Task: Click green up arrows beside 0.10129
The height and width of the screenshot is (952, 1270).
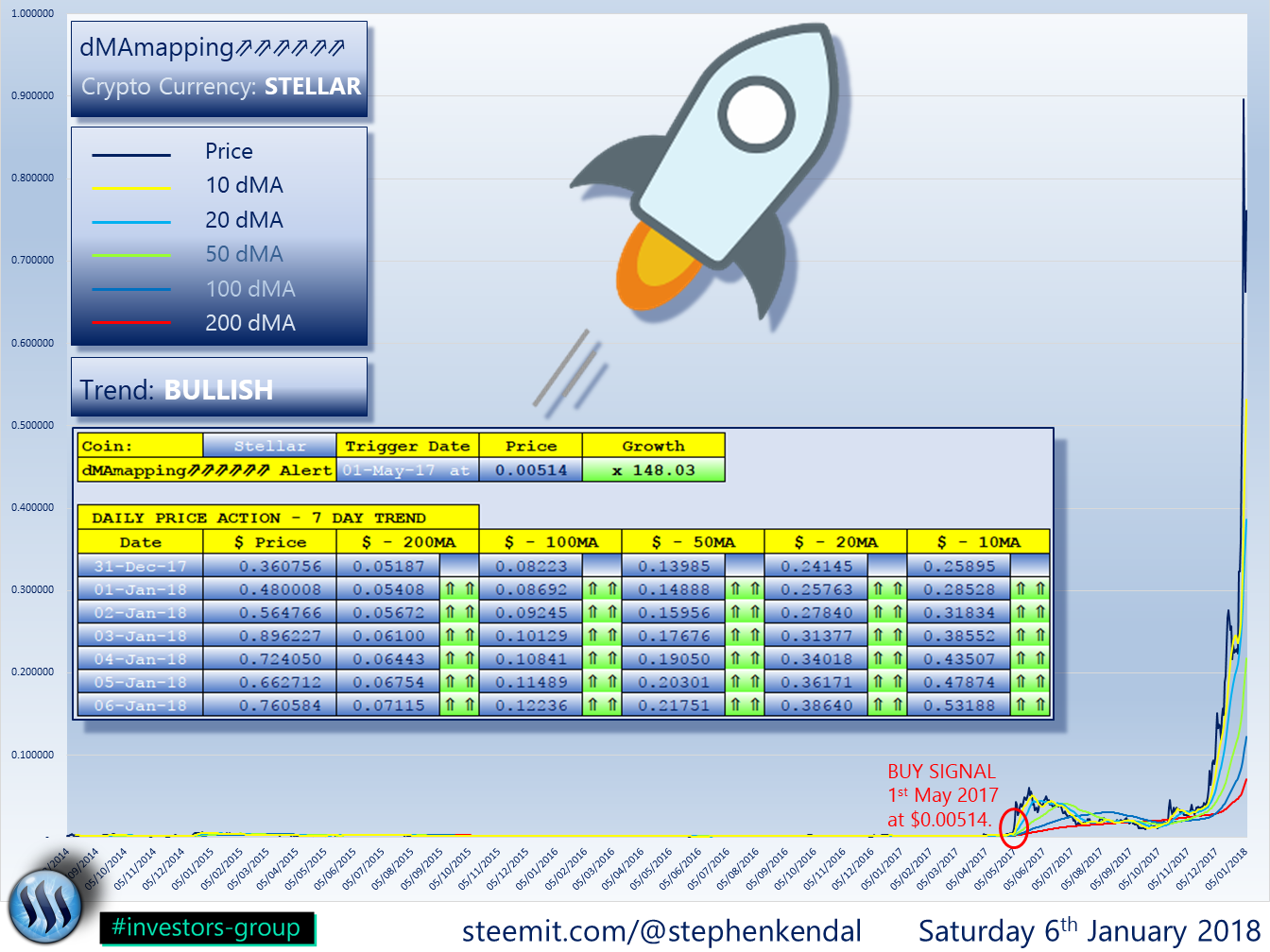Action: pyautogui.click(x=602, y=636)
